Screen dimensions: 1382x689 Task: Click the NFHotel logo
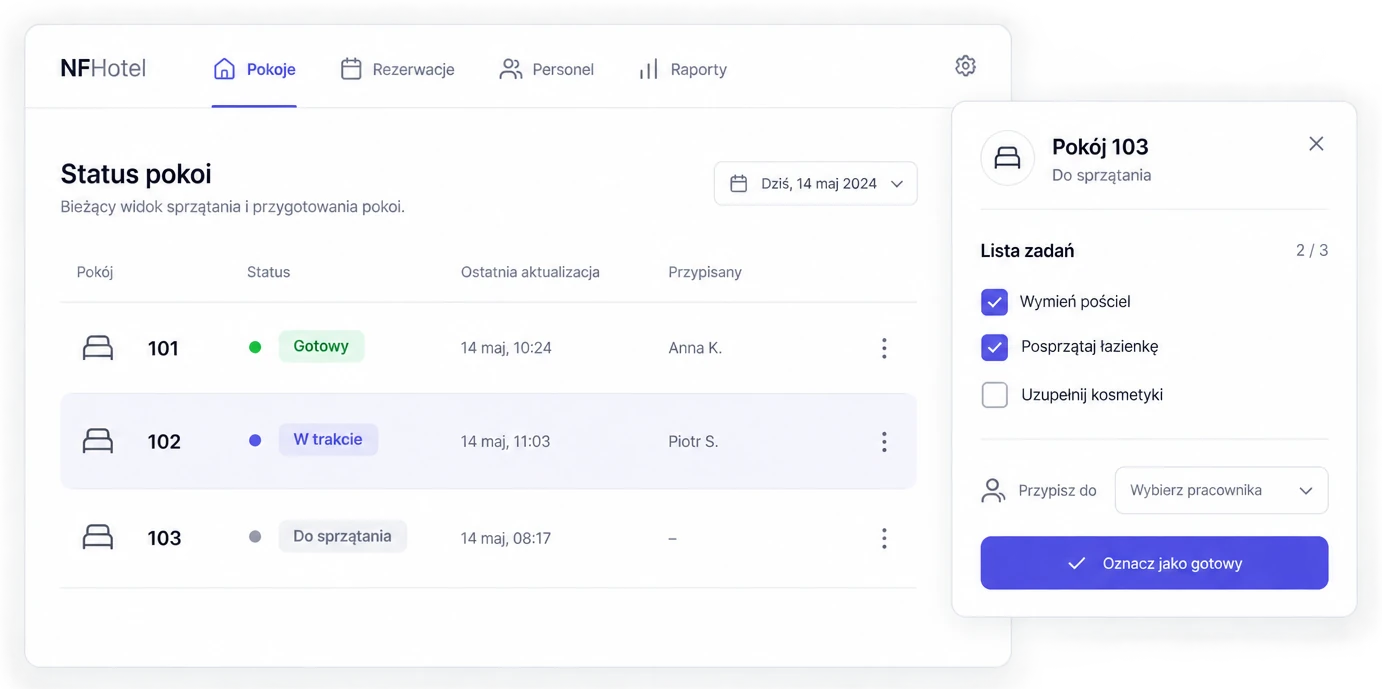tap(103, 68)
